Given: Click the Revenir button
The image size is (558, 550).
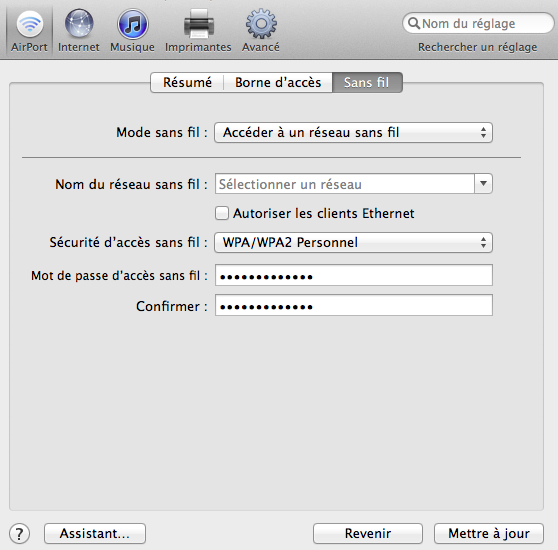Looking at the screenshot, I should 368,533.
